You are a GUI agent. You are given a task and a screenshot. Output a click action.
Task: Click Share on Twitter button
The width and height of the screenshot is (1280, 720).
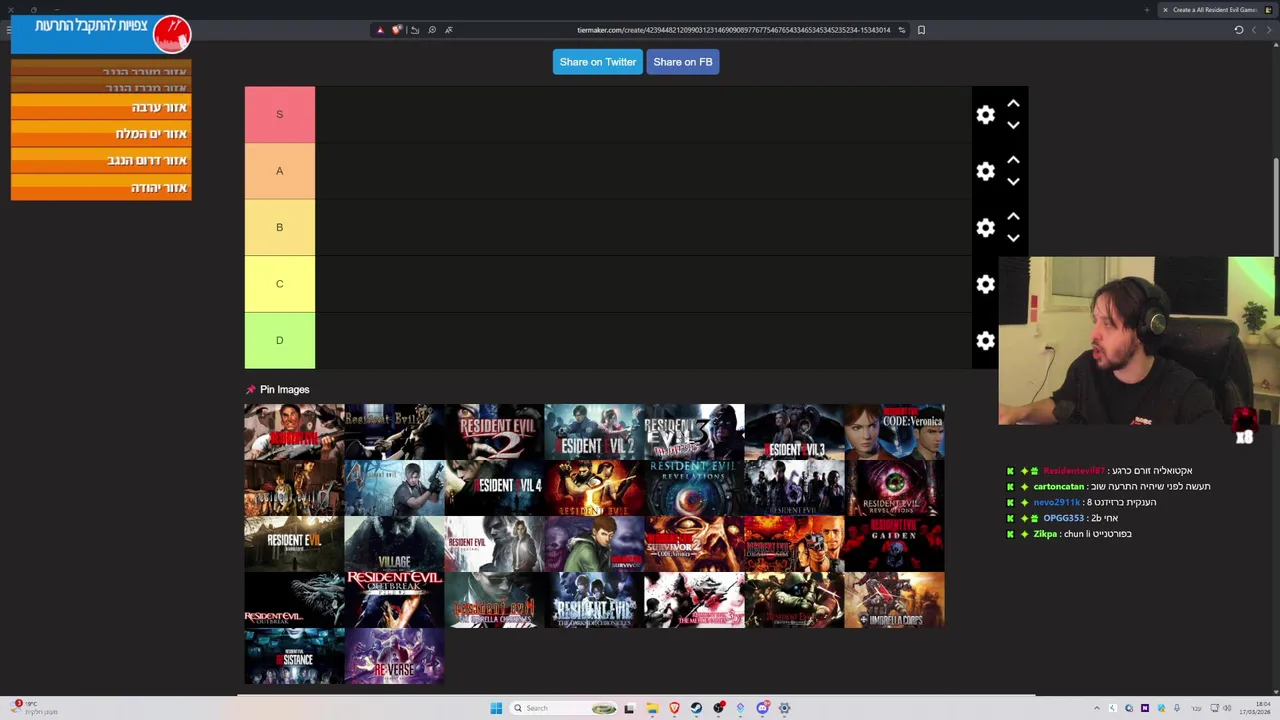pos(597,62)
